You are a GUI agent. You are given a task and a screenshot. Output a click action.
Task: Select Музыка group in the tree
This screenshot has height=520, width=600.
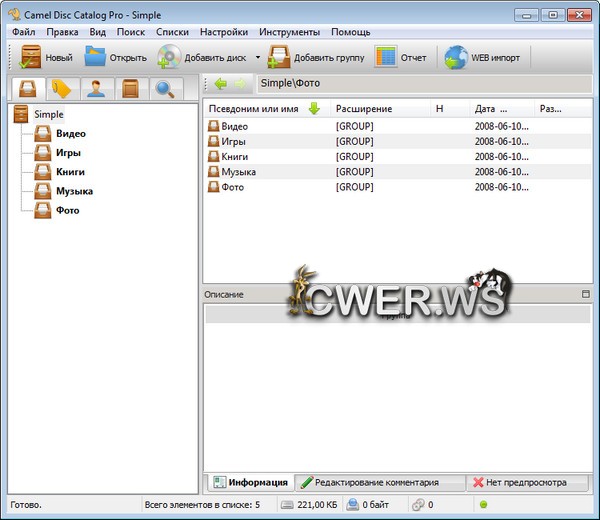(75, 191)
